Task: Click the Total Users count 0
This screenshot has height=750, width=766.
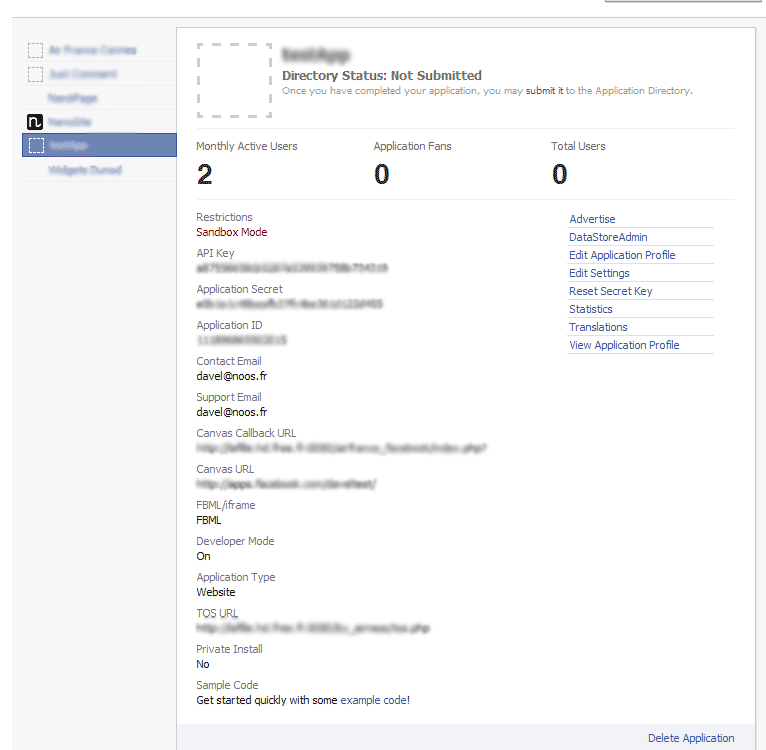Action: click(559, 174)
